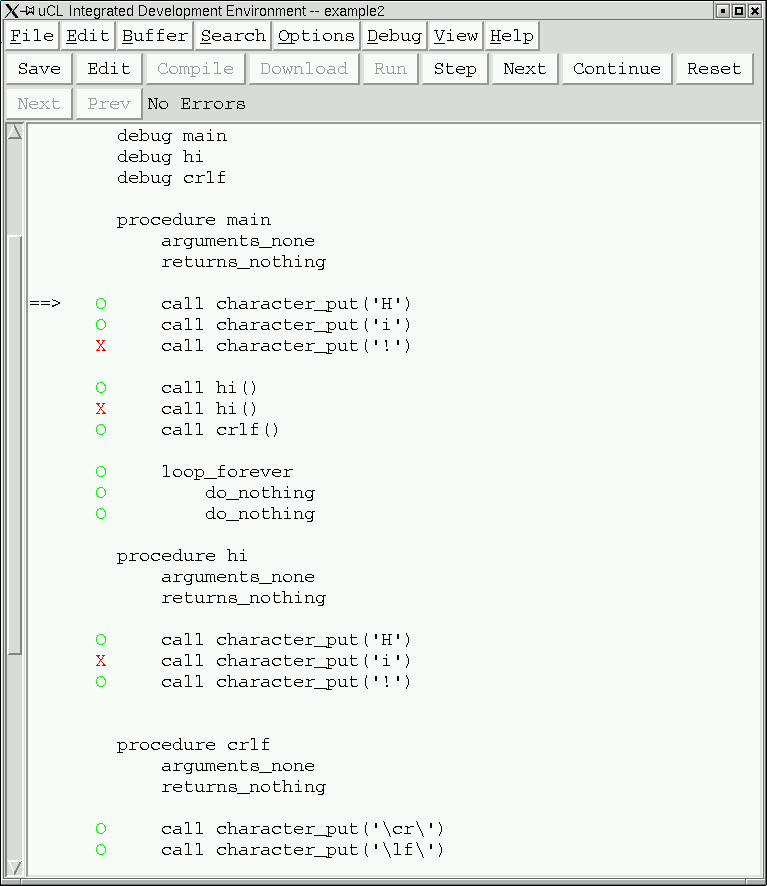The image size is (767, 886).
Task: Toggle breakpoint on character_put('\lf\') line
Action: click(101, 850)
